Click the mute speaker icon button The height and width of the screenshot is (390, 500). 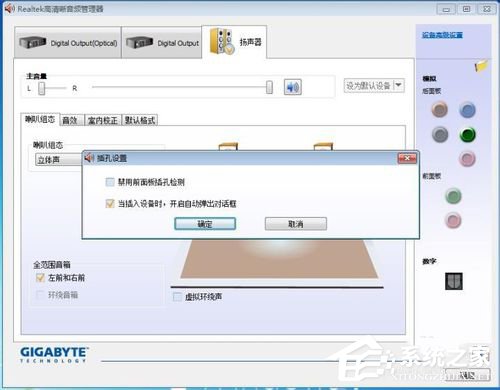pos(293,87)
